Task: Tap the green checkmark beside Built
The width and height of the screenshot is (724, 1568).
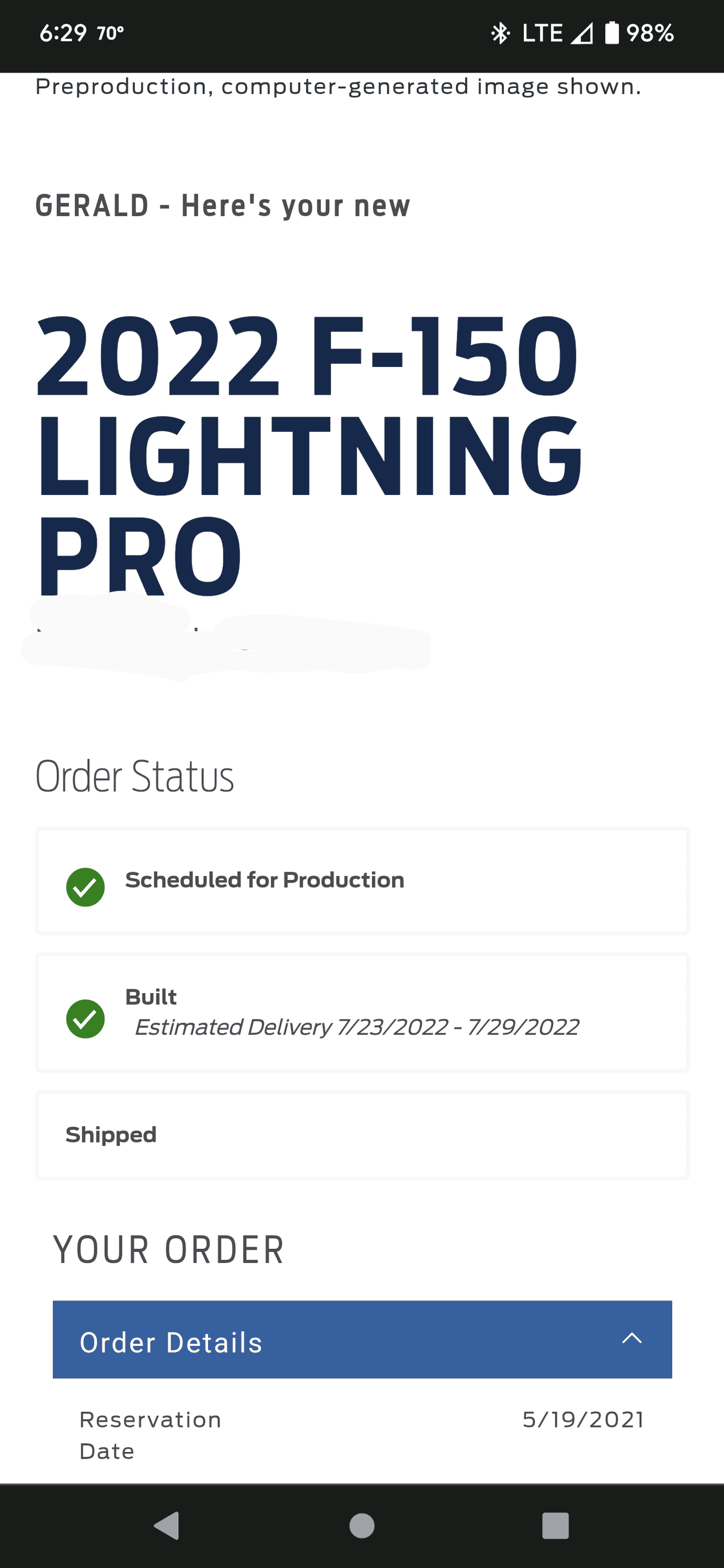Action: pos(85,1018)
